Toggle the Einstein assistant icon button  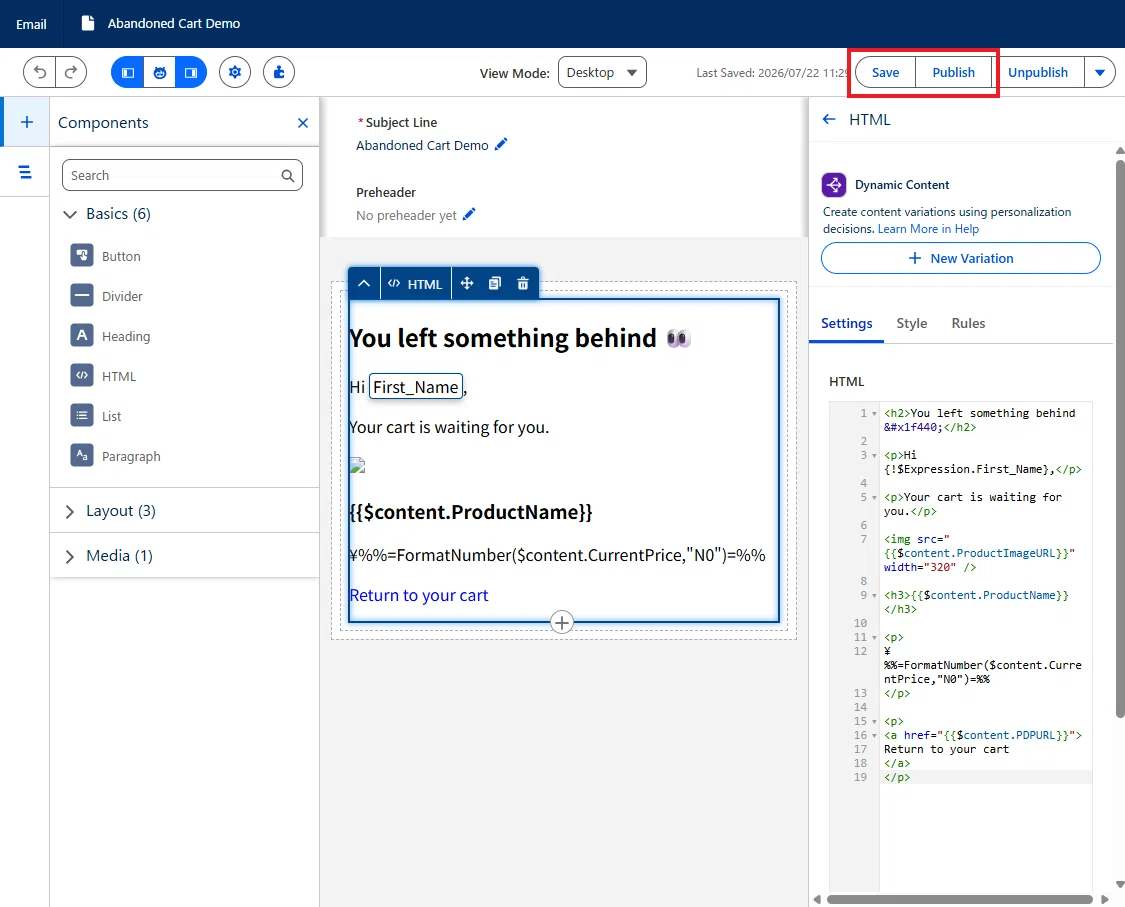[x=159, y=72]
